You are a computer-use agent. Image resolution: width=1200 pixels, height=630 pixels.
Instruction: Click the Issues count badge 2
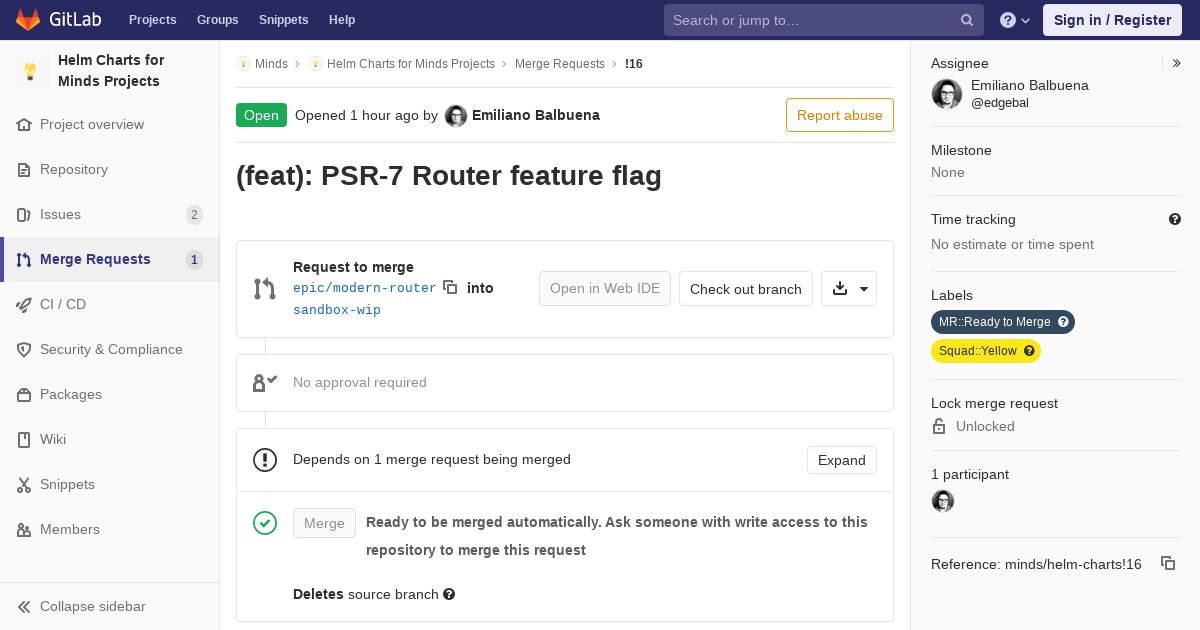pos(194,215)
